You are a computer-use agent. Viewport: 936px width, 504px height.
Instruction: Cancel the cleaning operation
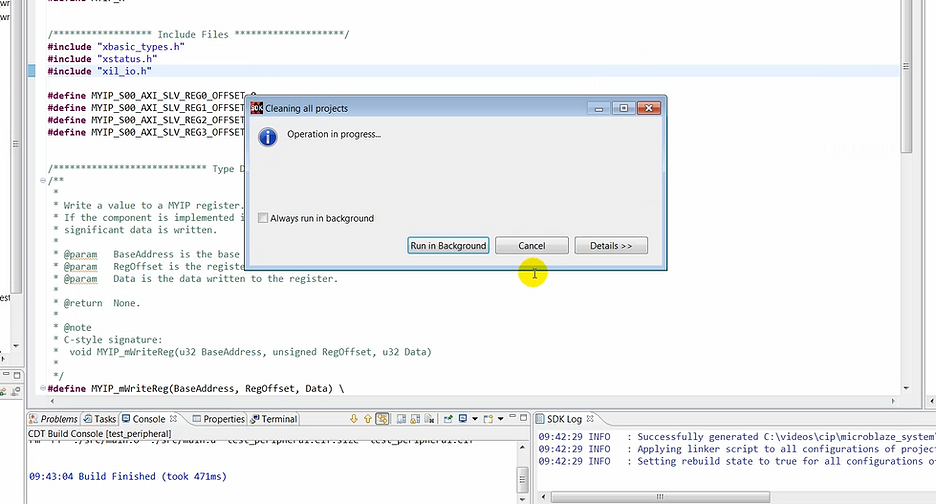click(x=532, y=246)
